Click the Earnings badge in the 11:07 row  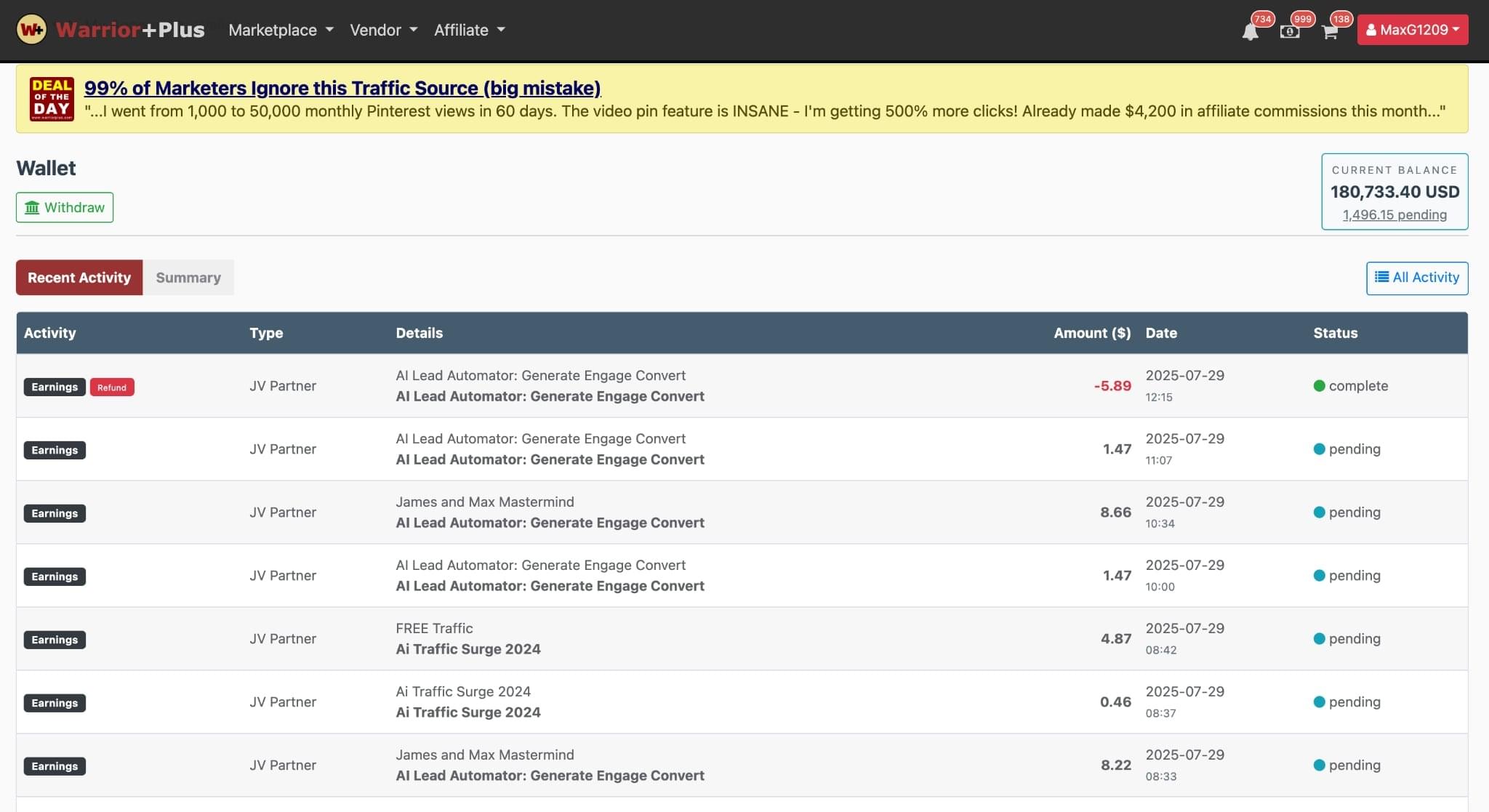pos(55,450)
